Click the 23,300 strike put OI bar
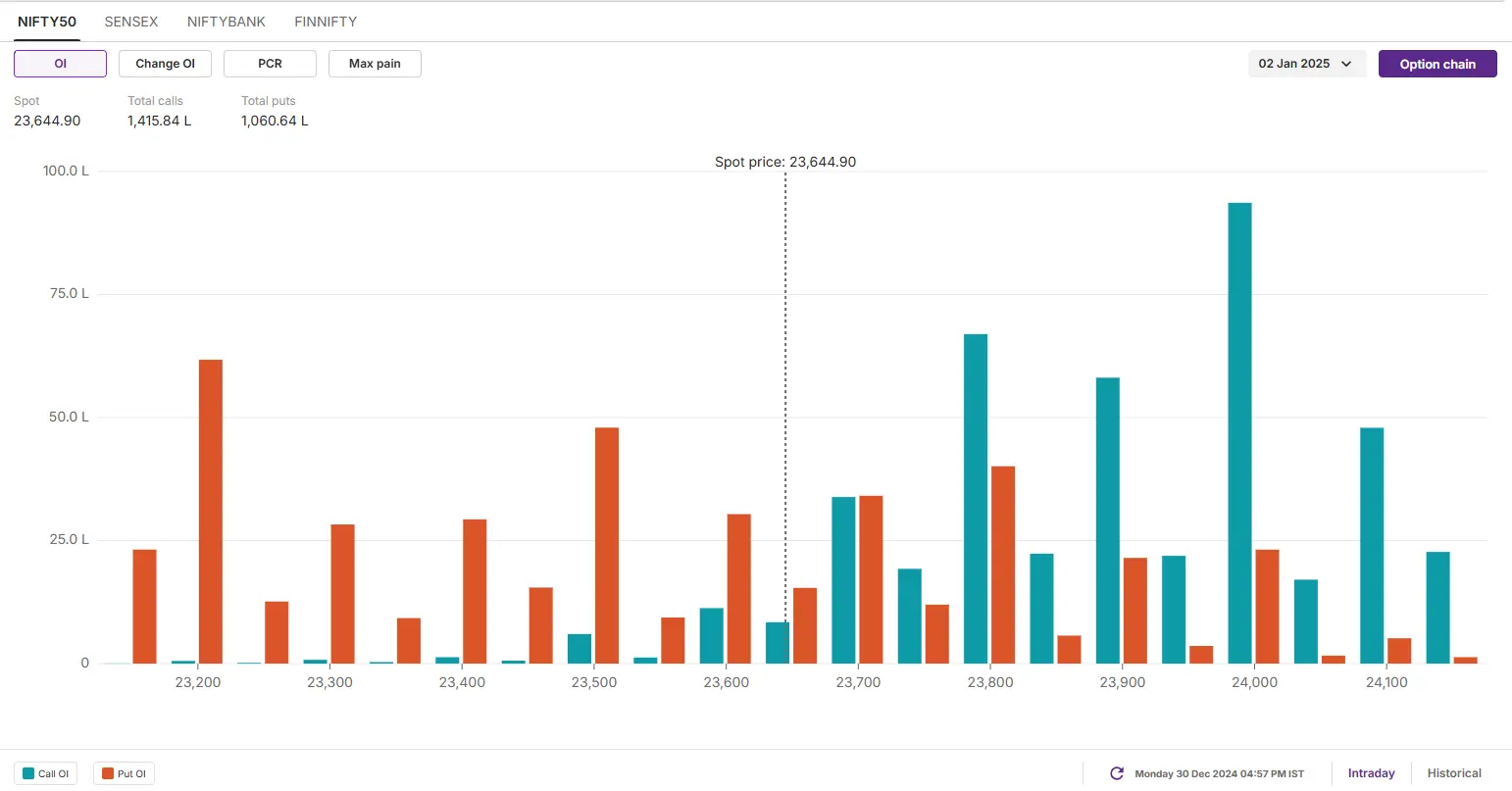Image resolution: width=1512 pixels, height=791 pixels. 343,594
